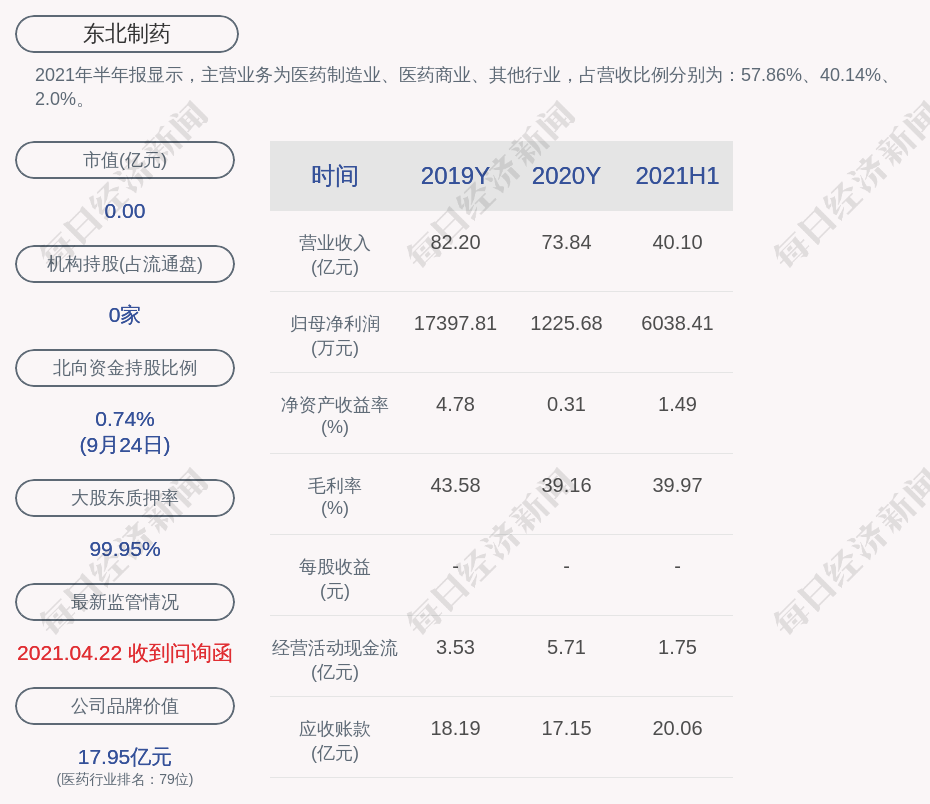This screenshot has height=804, width=930.
Task: Click the 东北制药 company name pill
Action: 127,34
